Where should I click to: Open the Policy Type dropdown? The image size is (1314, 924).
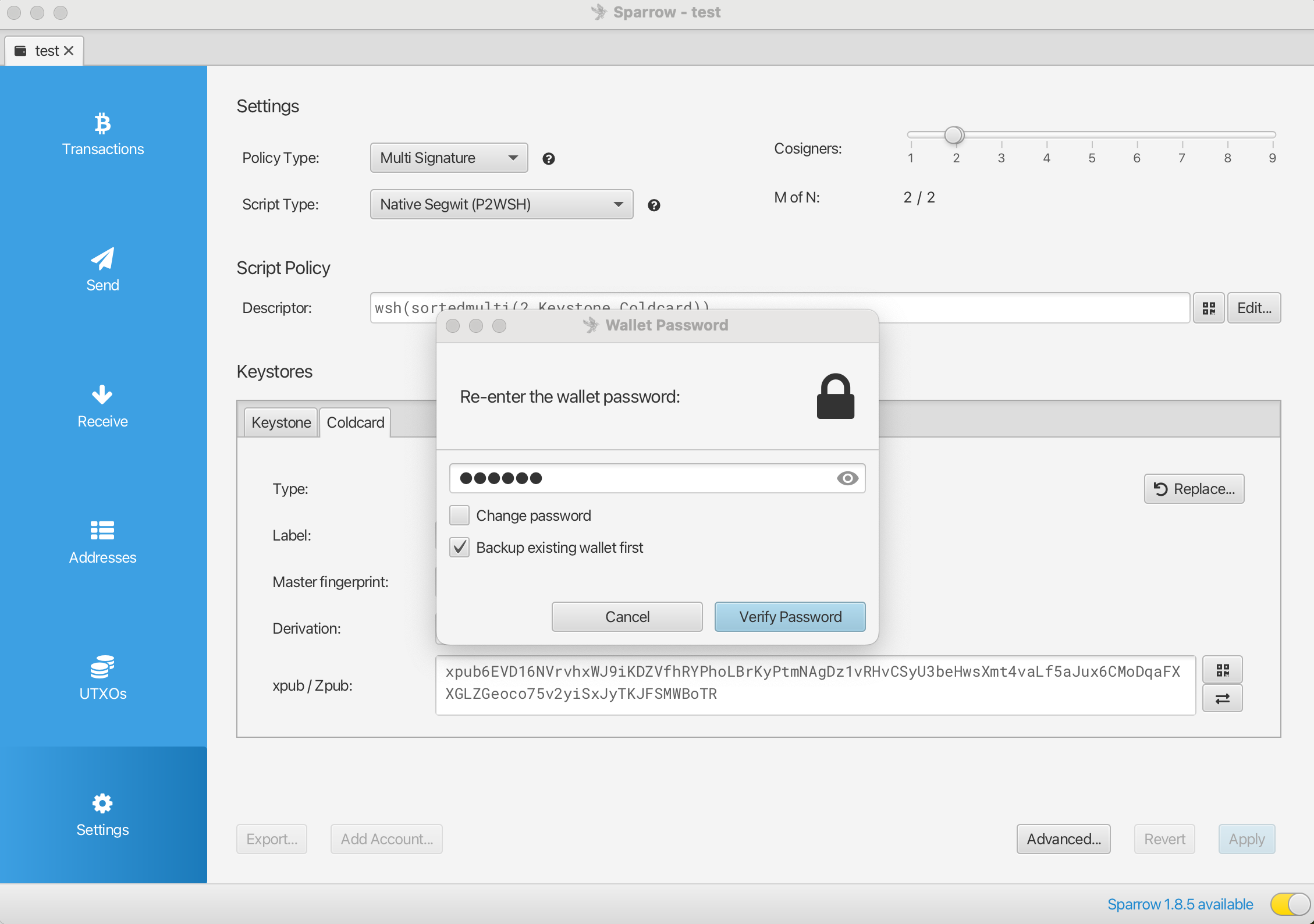click(x=449, y=158)
